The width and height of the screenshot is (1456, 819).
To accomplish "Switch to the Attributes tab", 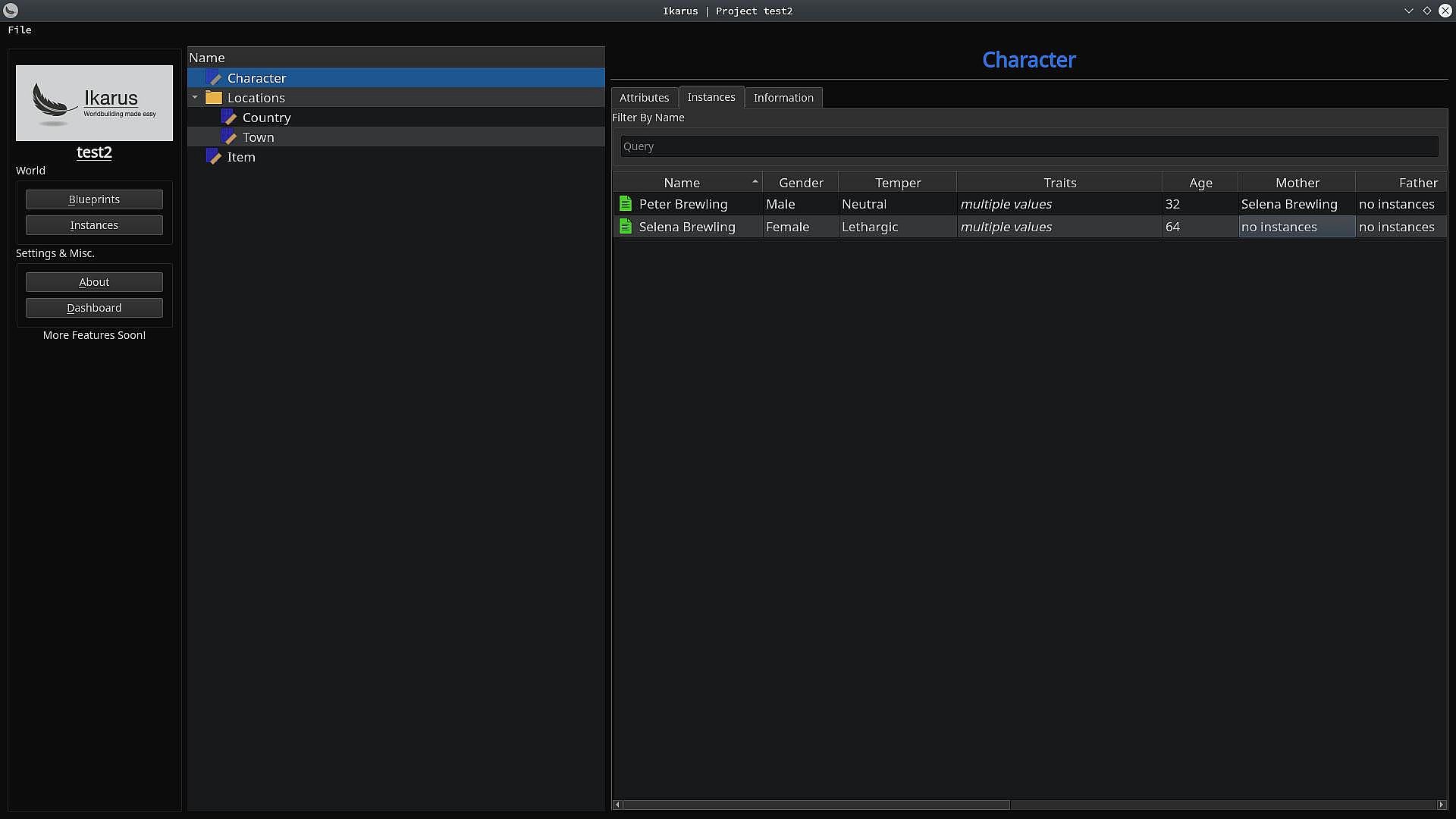I will pyautogui.click(x=644, y=98).
